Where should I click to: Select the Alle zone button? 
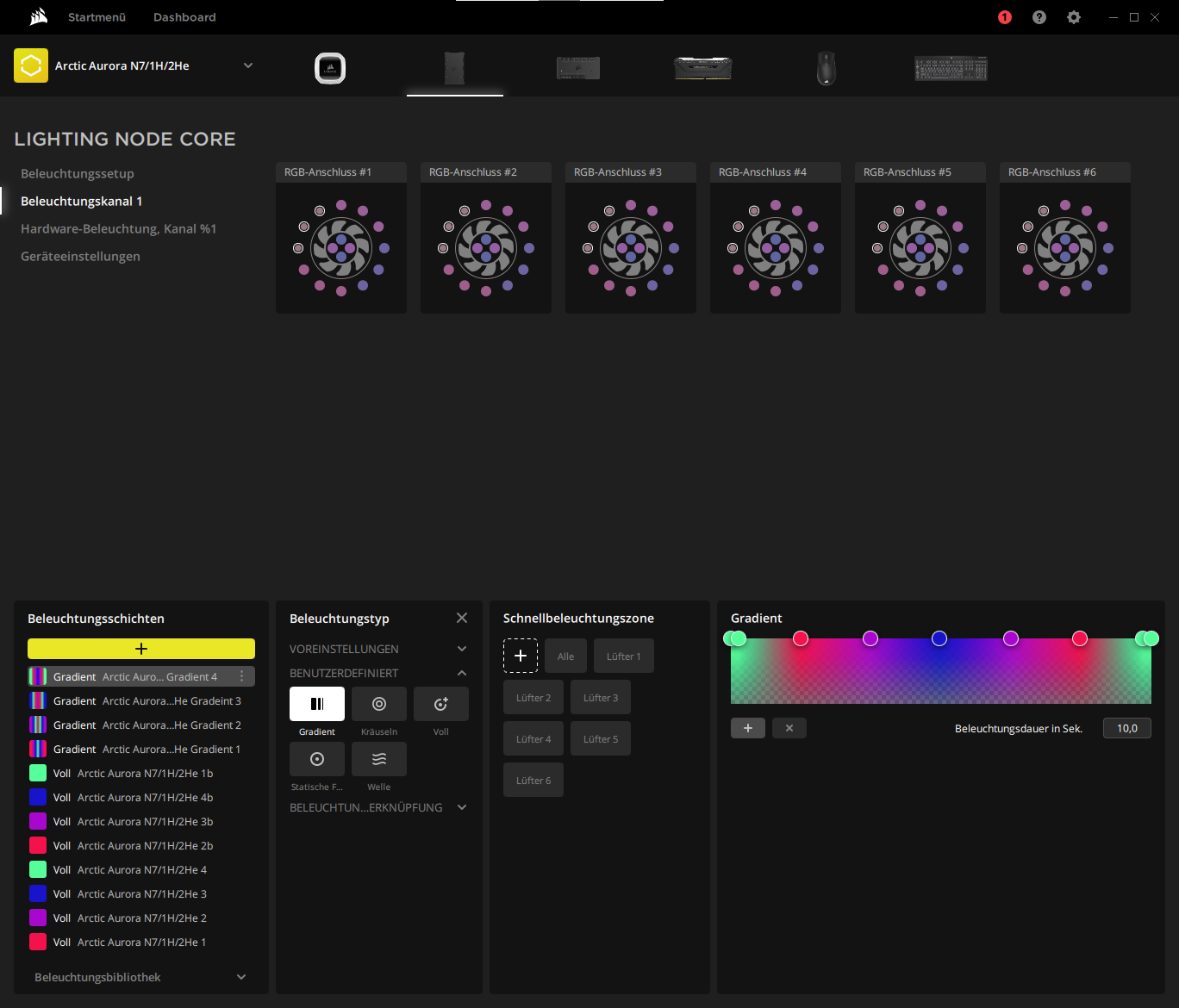point(565,656)
